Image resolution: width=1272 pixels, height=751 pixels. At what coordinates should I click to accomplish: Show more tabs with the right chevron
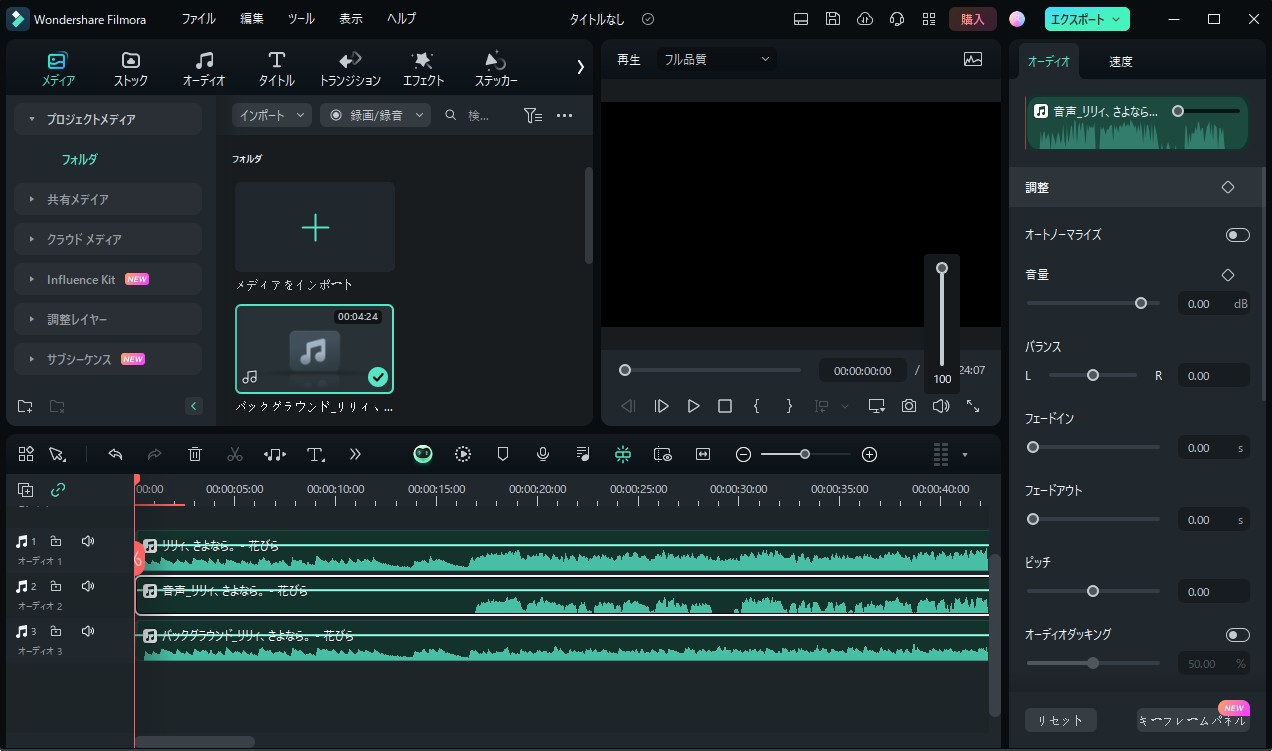click(580, 67)
